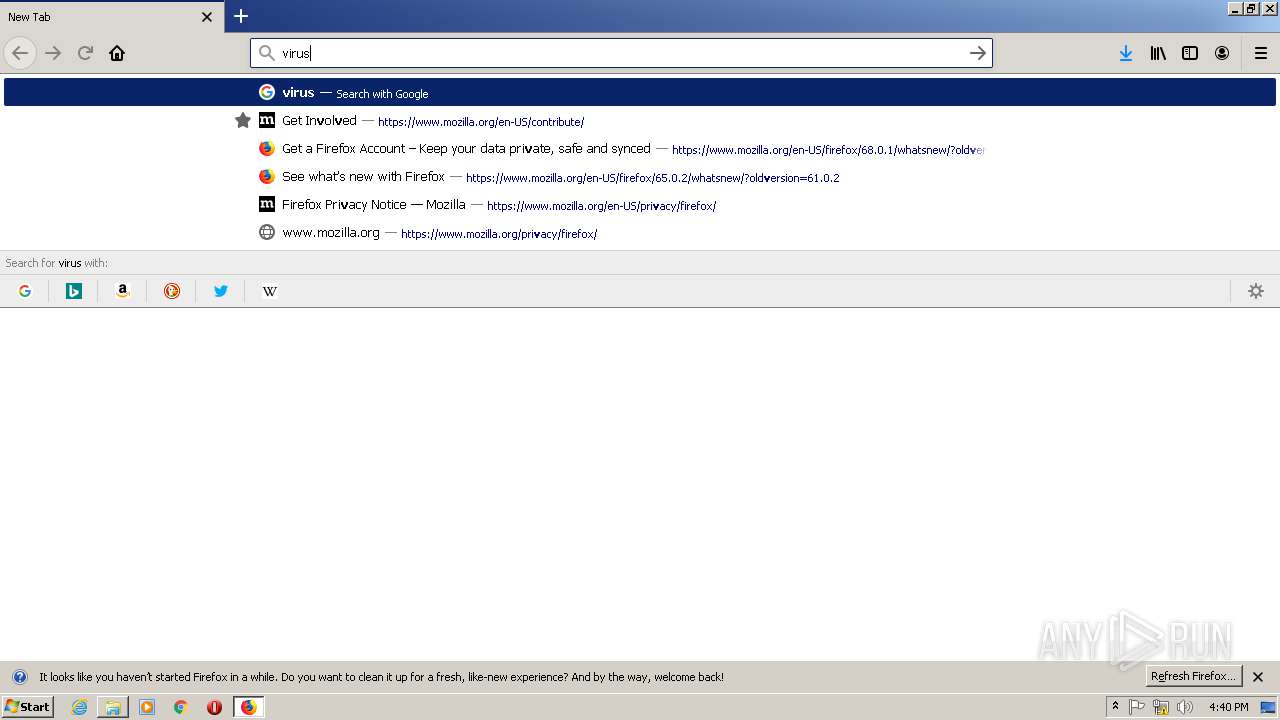The height and width of the screenshot is (720, 1280).
Task: Search virus with the Twitter icon
Action: tap(221, 291)
